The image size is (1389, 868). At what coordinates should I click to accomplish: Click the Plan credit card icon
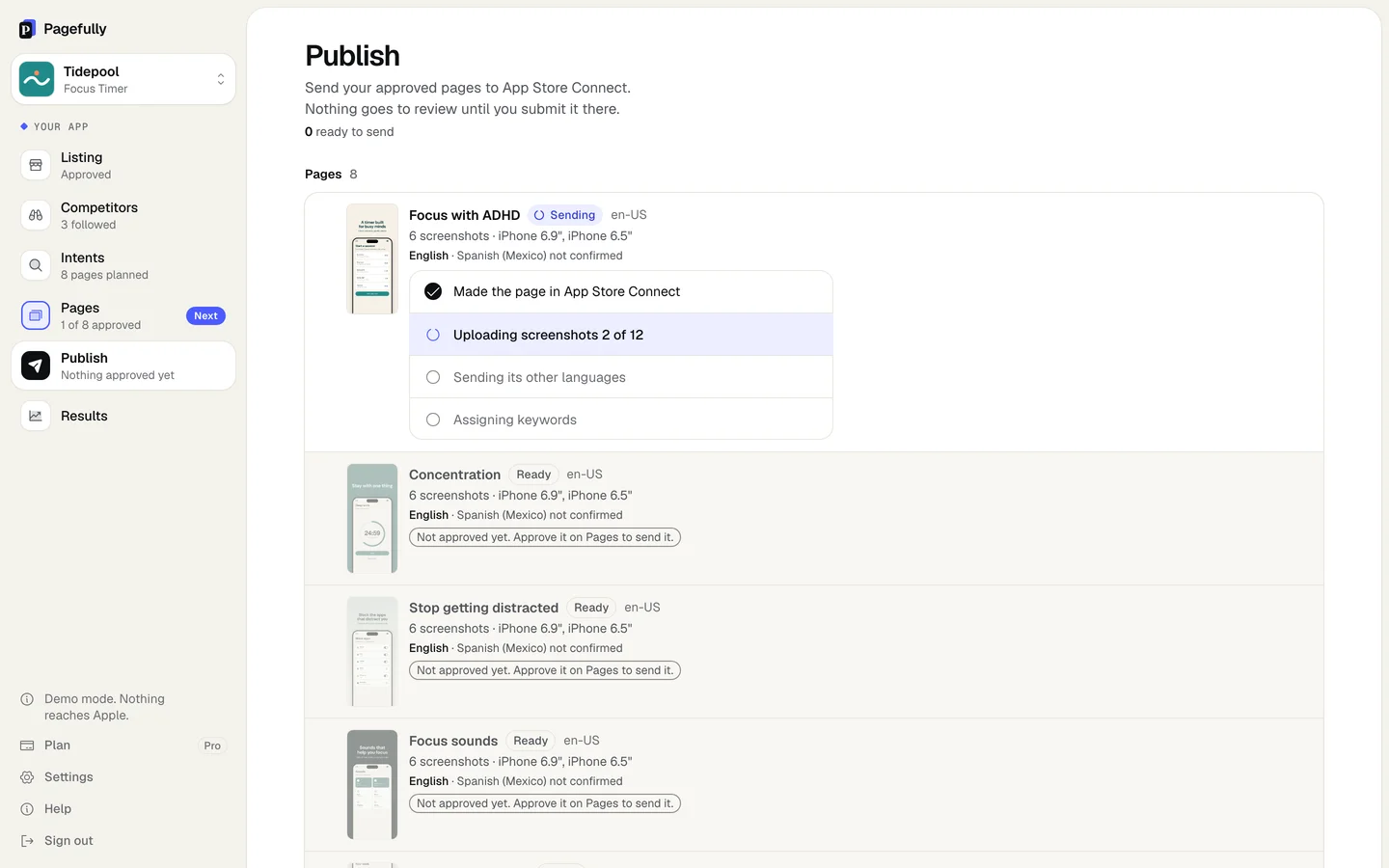pos(27,746)
